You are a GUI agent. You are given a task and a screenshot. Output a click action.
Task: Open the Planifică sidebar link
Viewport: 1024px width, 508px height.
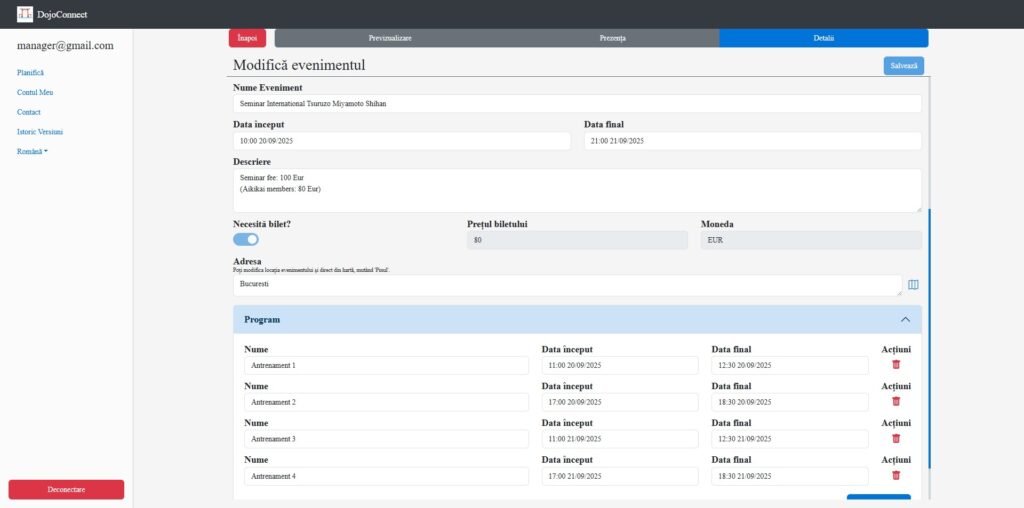[31, 72]
